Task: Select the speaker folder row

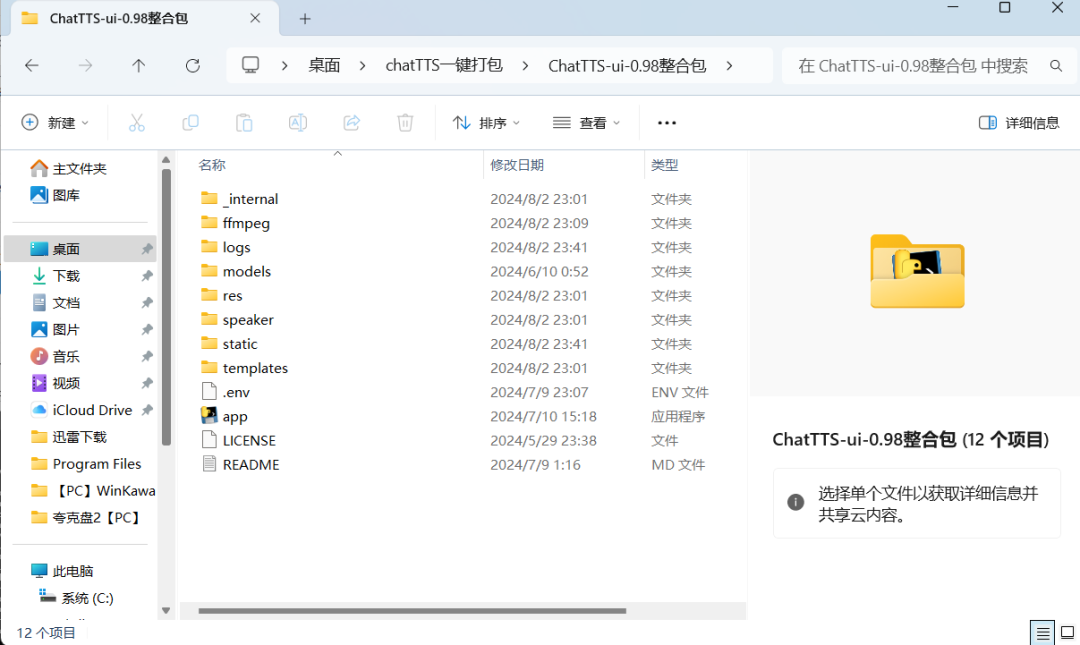Action: click(238, 320)
